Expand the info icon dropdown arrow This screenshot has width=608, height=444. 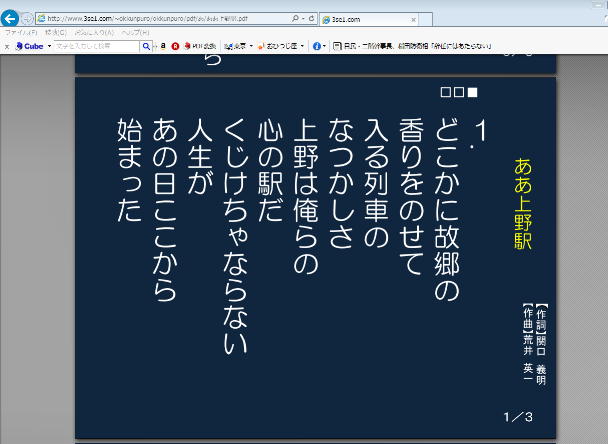(x=324, y=46)
